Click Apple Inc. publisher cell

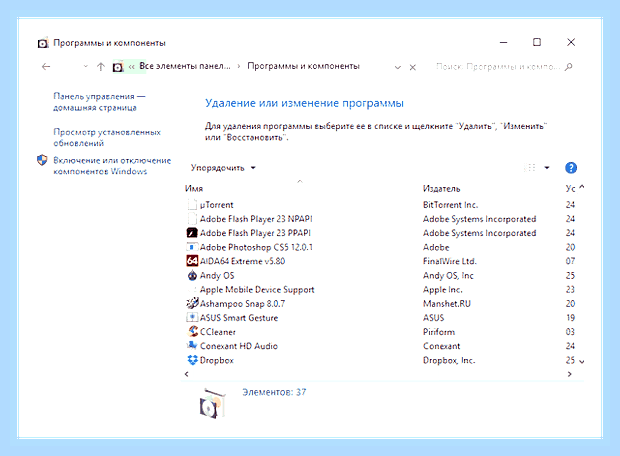pos(442,289)
